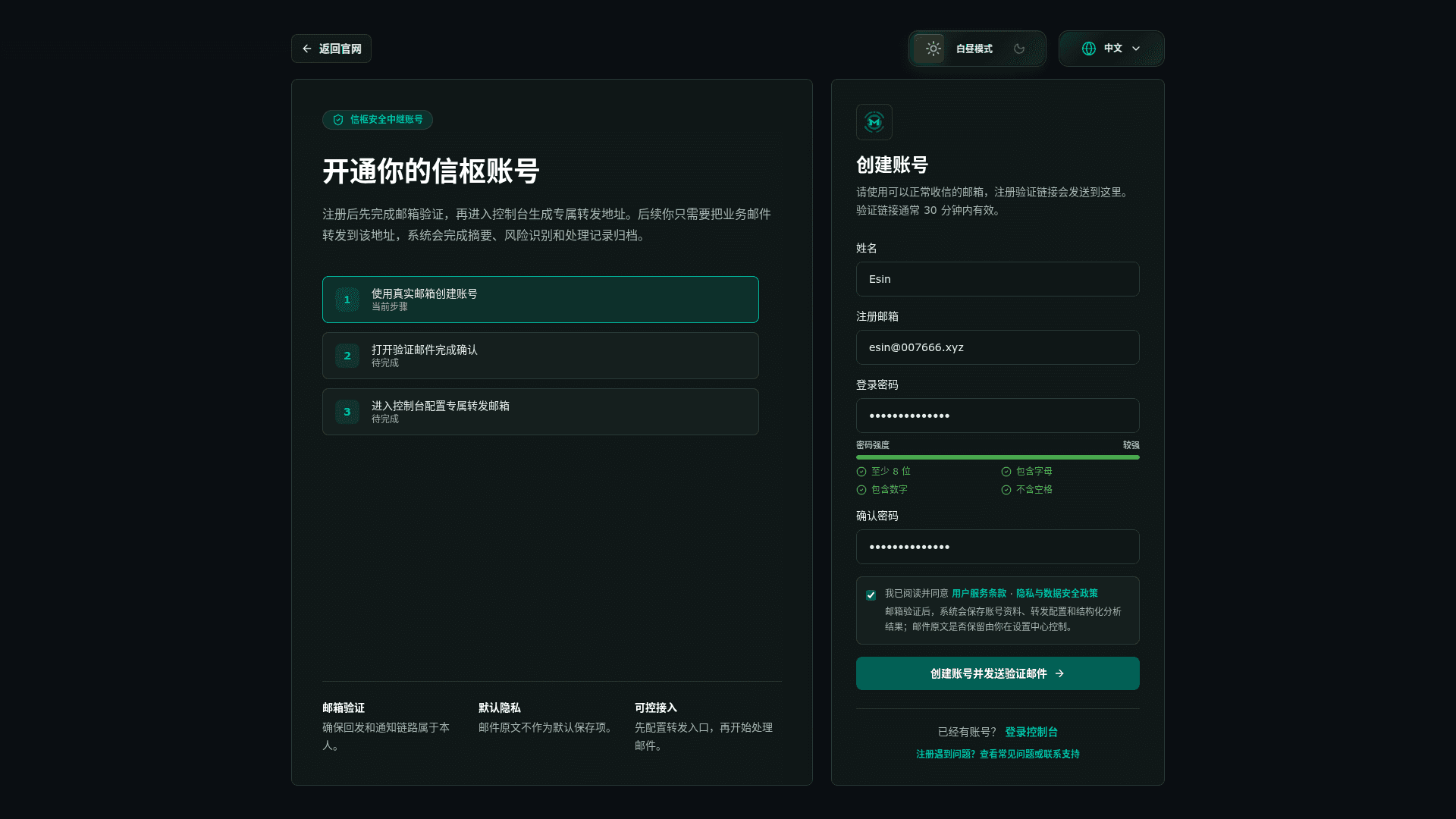Focus the 登录密码 input field
The height and width of the screenshot is (819, 1456).
point(997,416)
